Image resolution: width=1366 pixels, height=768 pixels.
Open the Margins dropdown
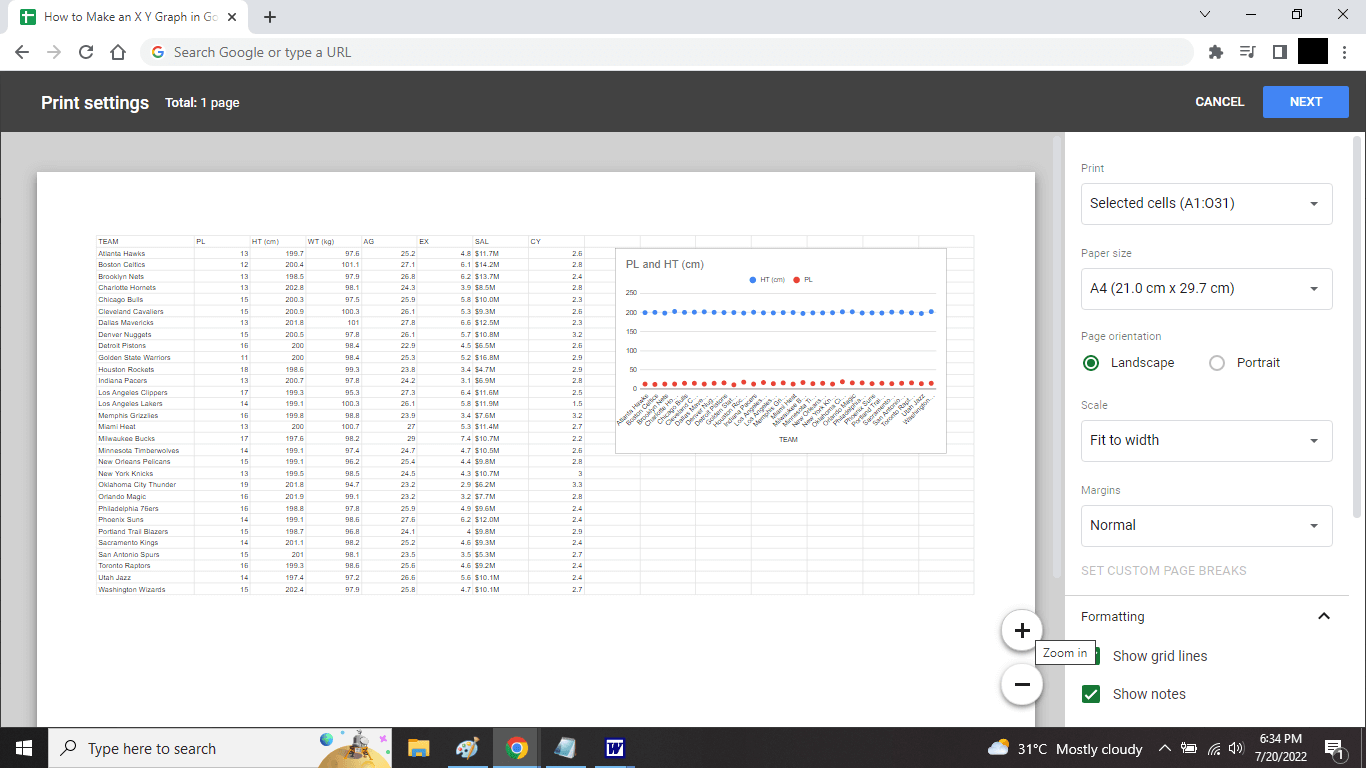coord(1206,525)
